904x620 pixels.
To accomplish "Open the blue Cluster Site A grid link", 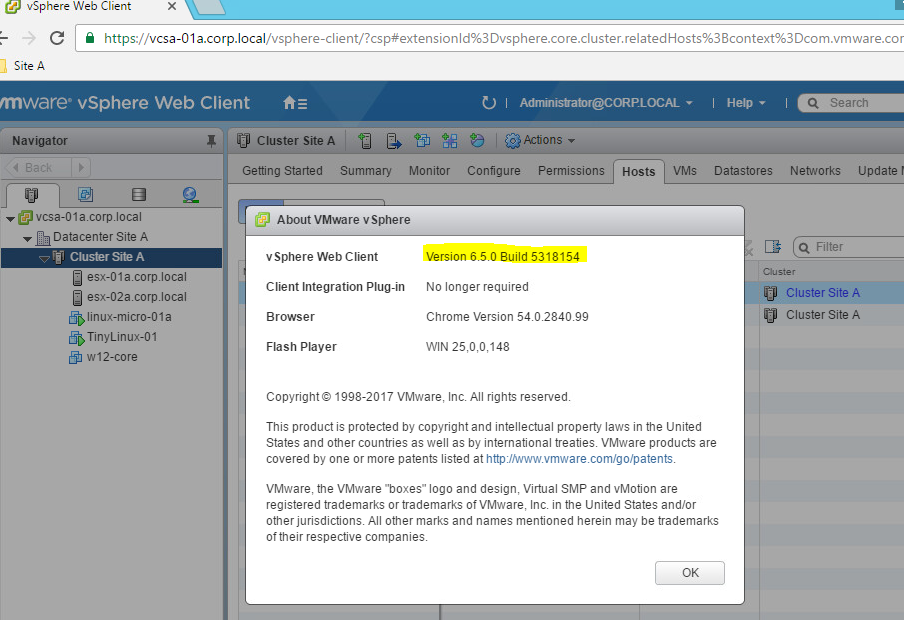I will pyautogui.click(x=823, y=293).
